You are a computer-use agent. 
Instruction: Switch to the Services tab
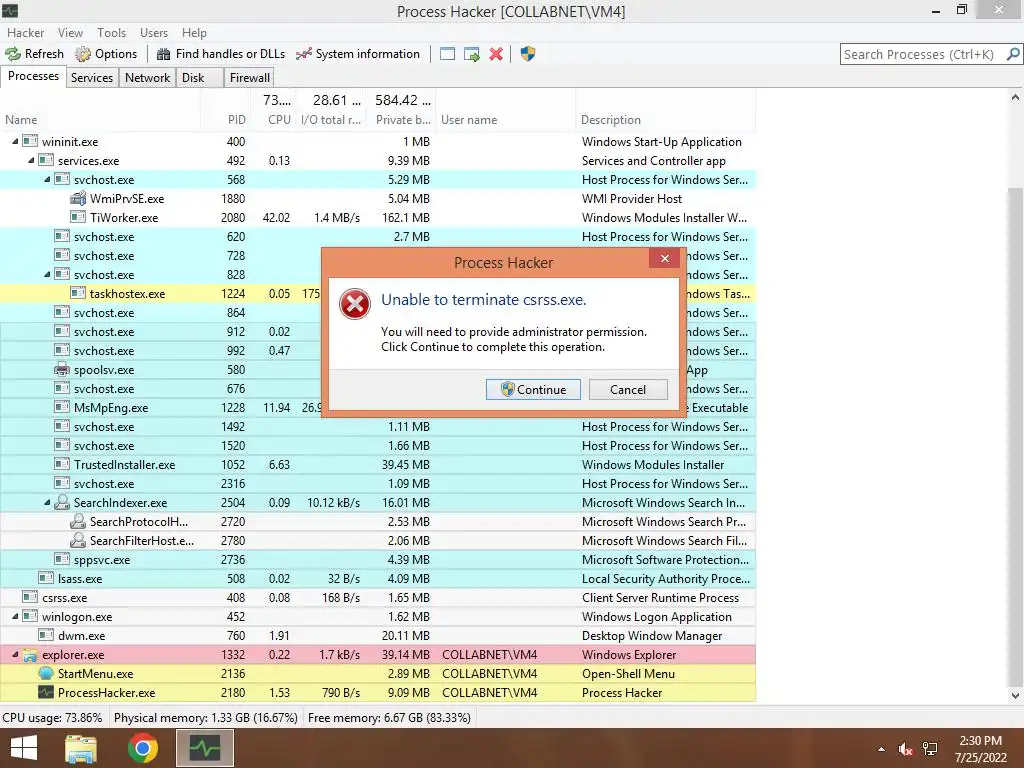tap(91, 78)
